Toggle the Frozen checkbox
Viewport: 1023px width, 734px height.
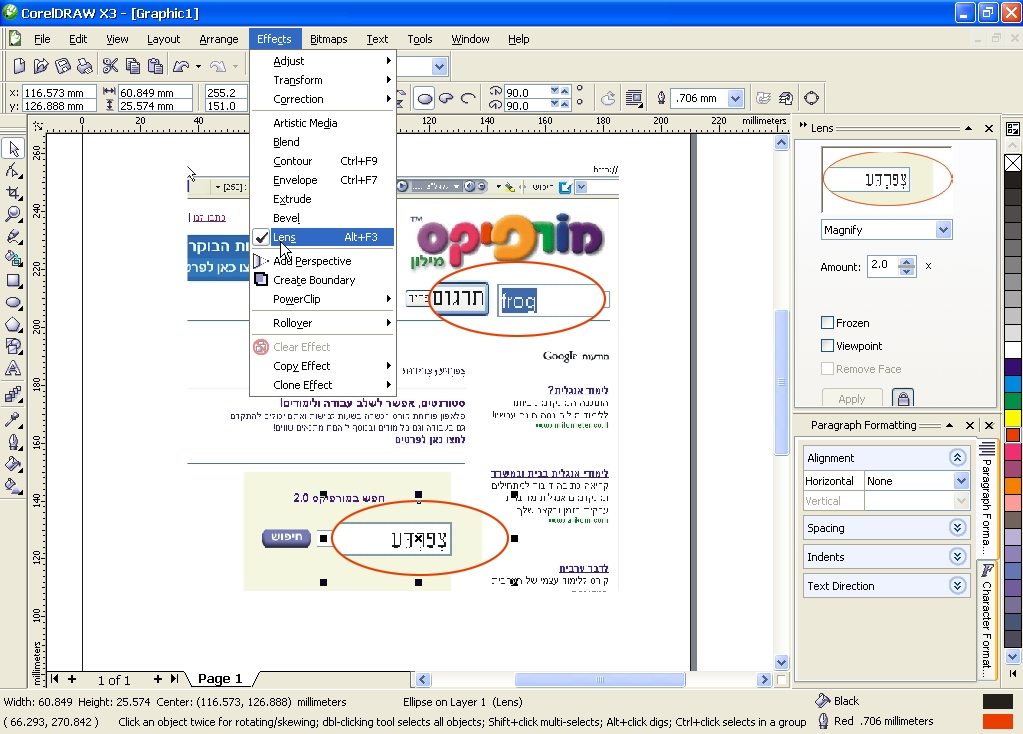pyautogui.click(x=827, y=322)
